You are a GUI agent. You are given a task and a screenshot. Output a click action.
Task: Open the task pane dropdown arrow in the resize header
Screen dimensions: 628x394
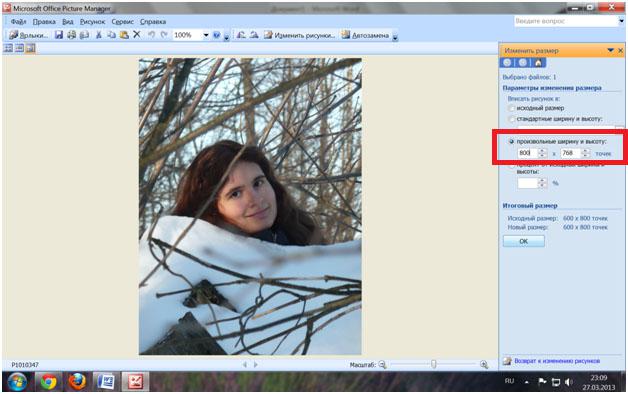[x=610, y=50]
